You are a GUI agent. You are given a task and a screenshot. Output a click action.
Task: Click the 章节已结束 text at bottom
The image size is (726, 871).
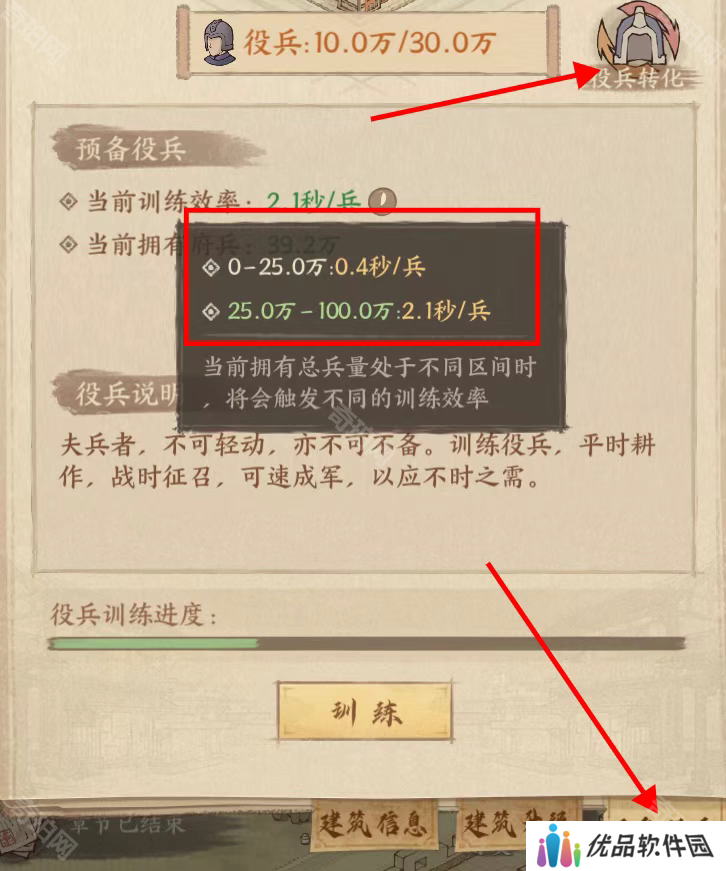pos(127,825)
